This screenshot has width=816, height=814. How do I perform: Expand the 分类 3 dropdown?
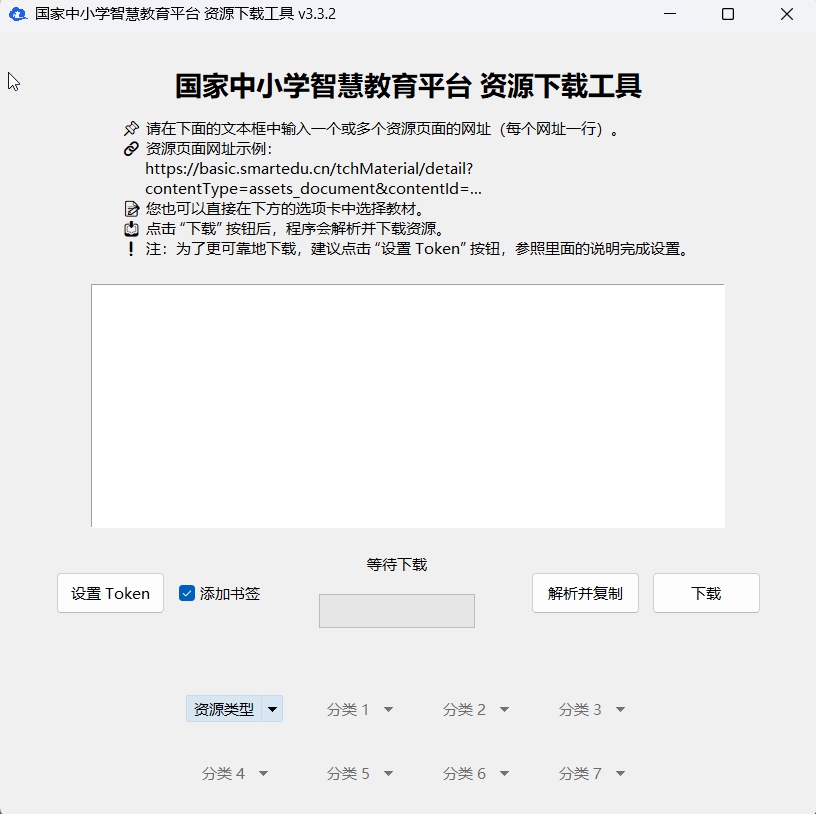[x=592, y=709]
